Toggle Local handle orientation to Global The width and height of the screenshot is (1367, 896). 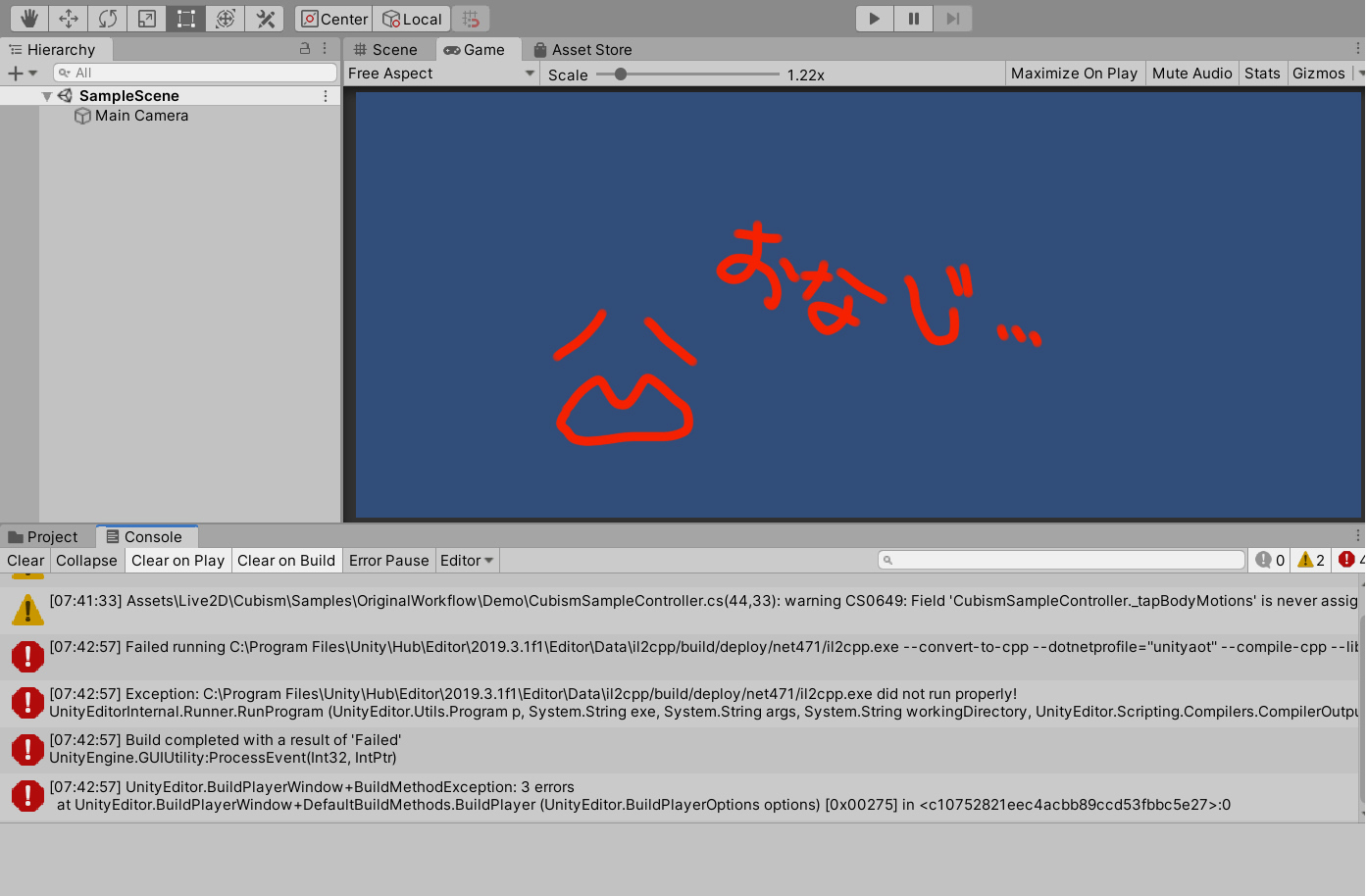[x=411, y=18]
